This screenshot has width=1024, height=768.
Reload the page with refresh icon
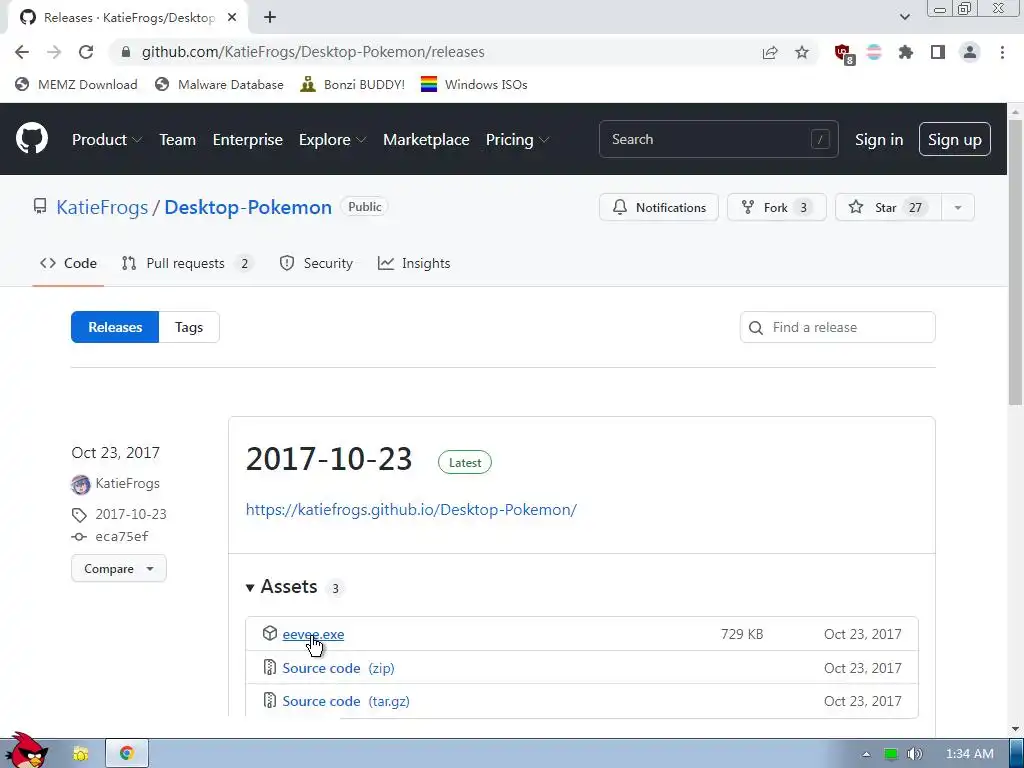(86, 52)
